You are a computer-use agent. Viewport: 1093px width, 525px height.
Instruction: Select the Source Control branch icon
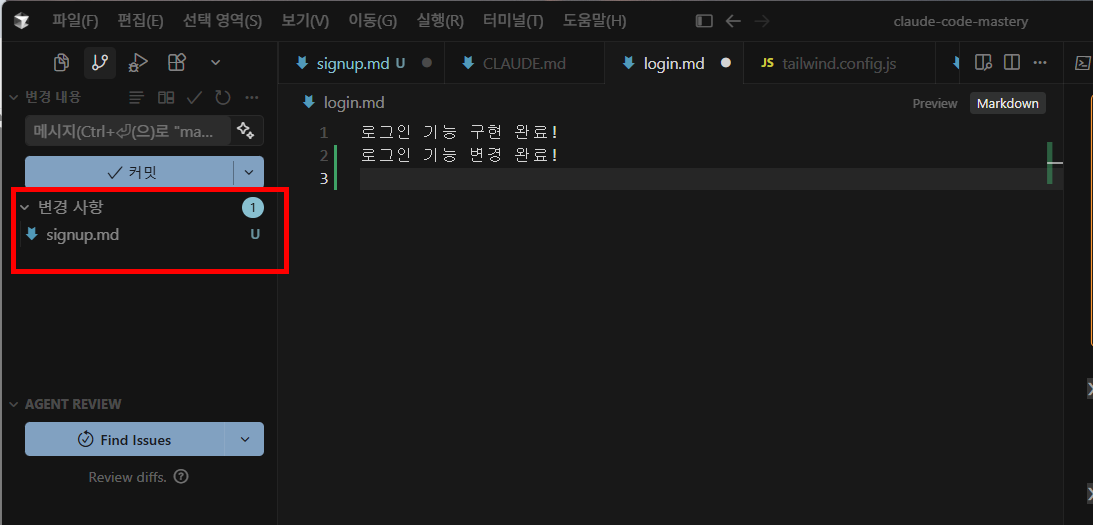coord(100,63)
